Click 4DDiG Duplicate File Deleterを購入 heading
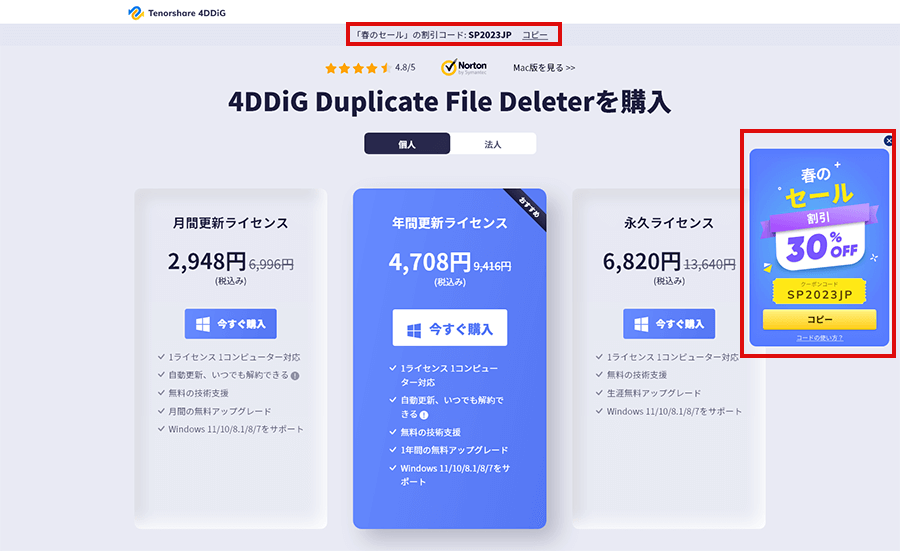Screen dimensions: 900x551 449,102
